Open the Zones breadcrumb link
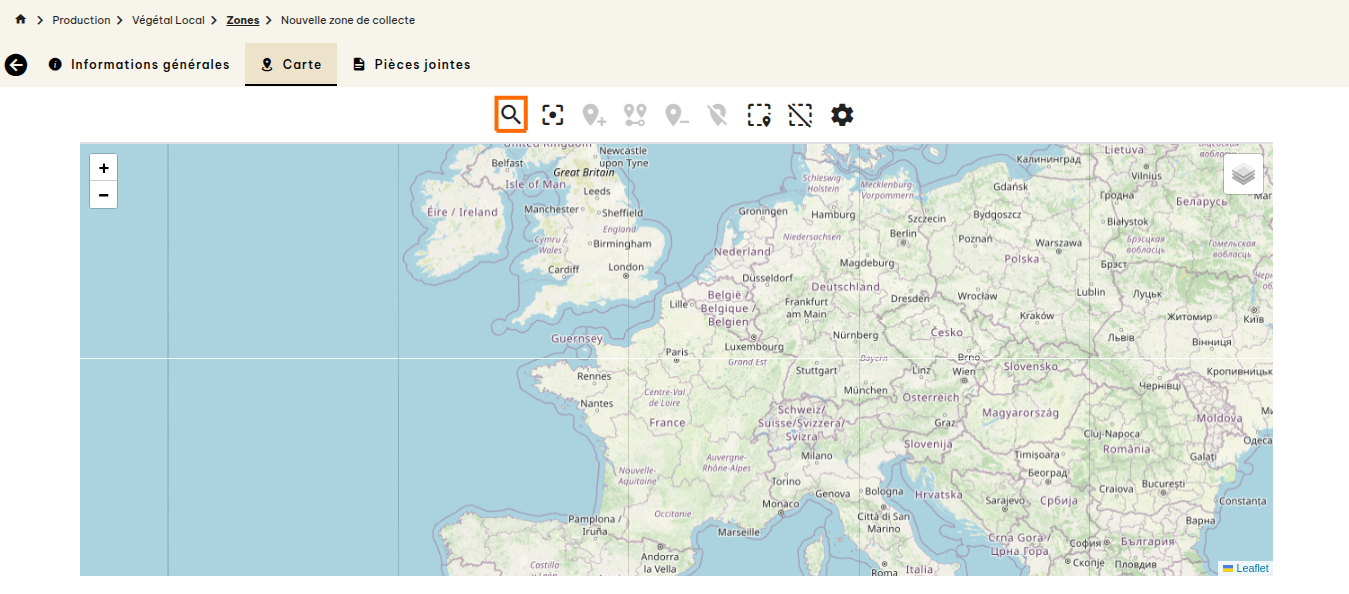This screenshot has height=594, width=1349. (x=243, y=20)
